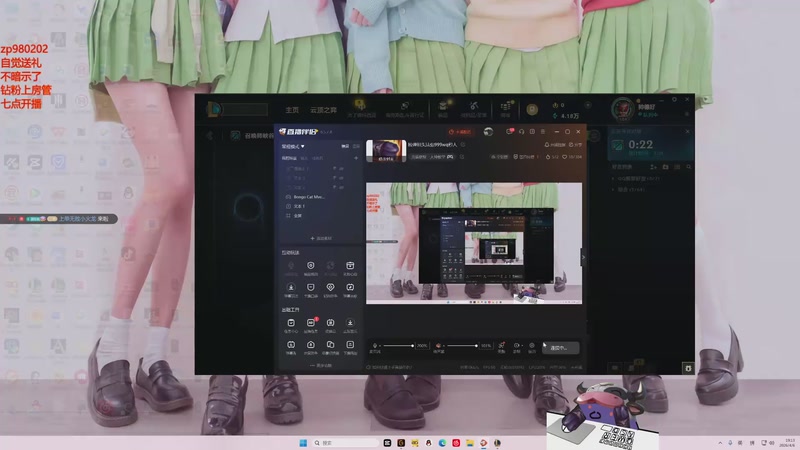
Task: Expand the more functions link under tools
Action: pos(321,366)
